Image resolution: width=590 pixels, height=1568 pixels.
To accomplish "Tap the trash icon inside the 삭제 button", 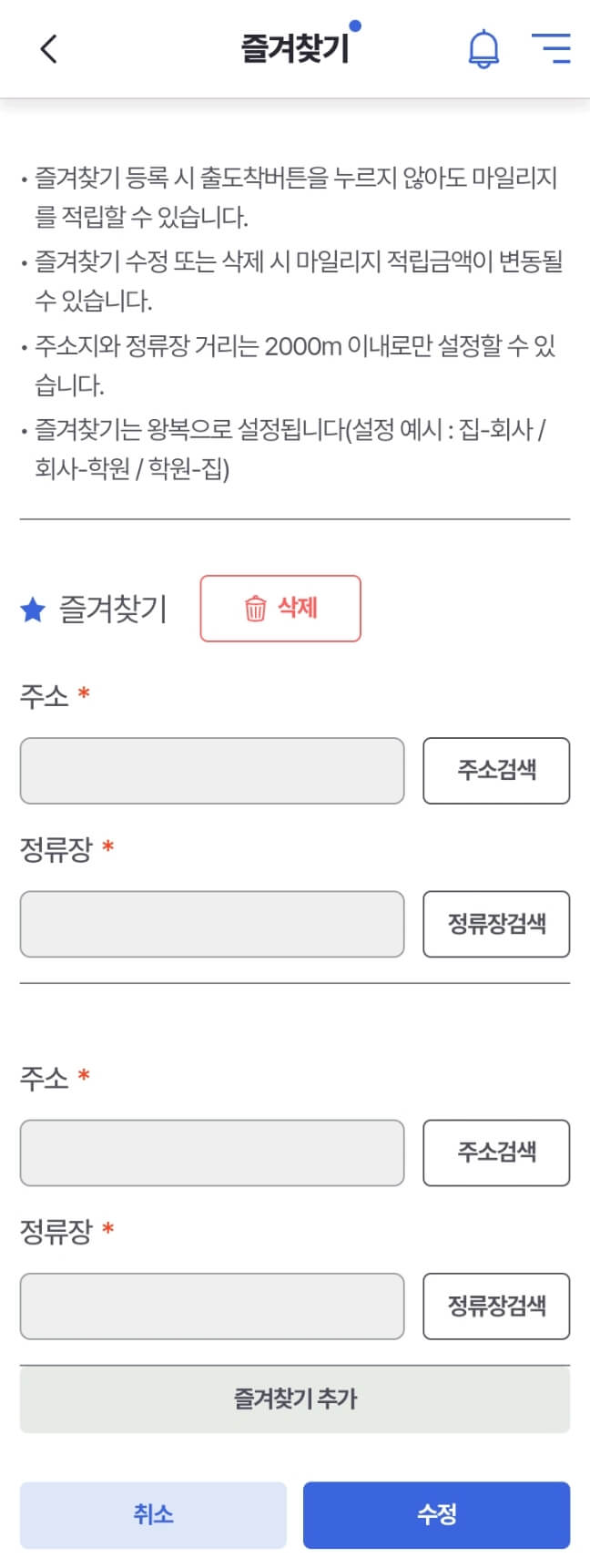I will [254, 607].
